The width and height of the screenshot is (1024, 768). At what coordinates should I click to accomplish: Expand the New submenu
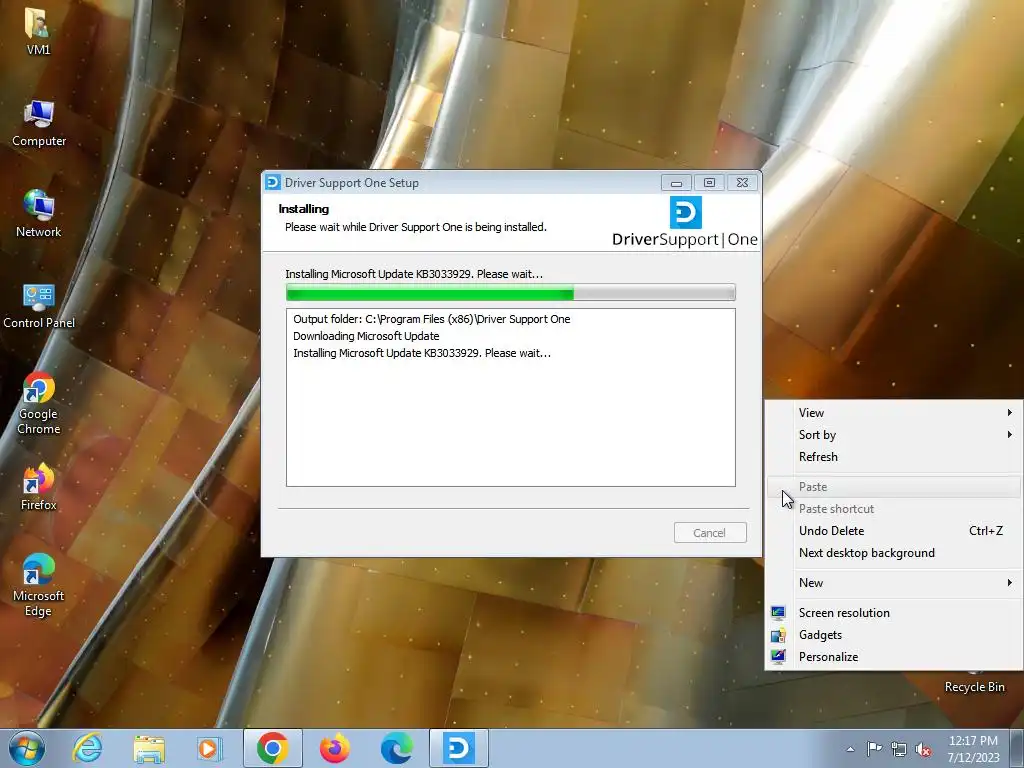(893, 583)
